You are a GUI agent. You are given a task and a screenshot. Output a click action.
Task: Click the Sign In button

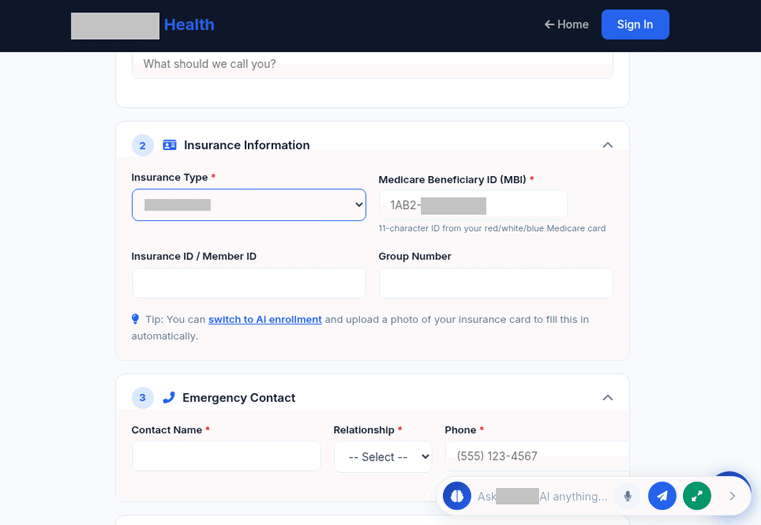pos(635,24)
